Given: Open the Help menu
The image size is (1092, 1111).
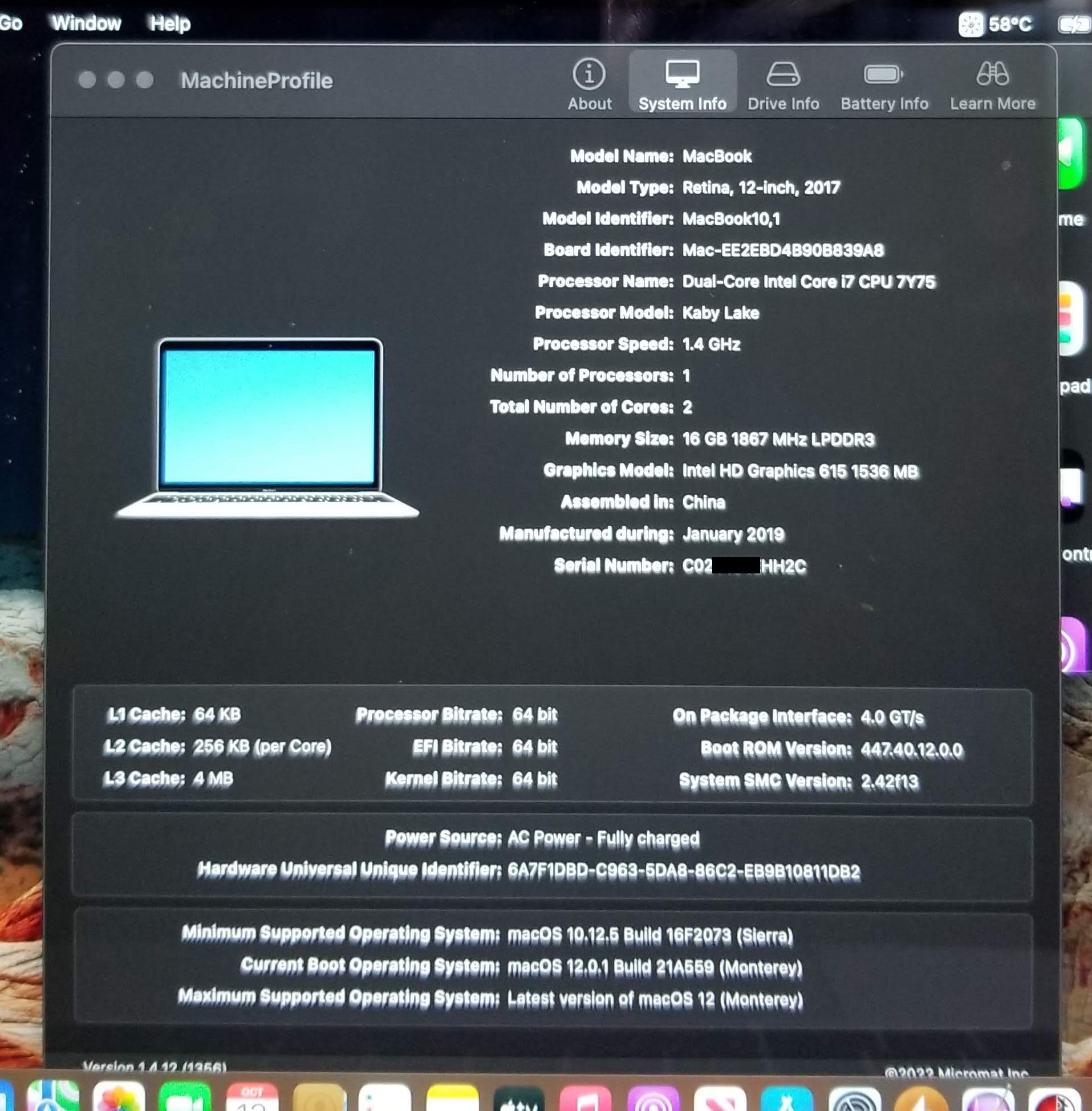Looking at the screenshot, I should (170, 23).
